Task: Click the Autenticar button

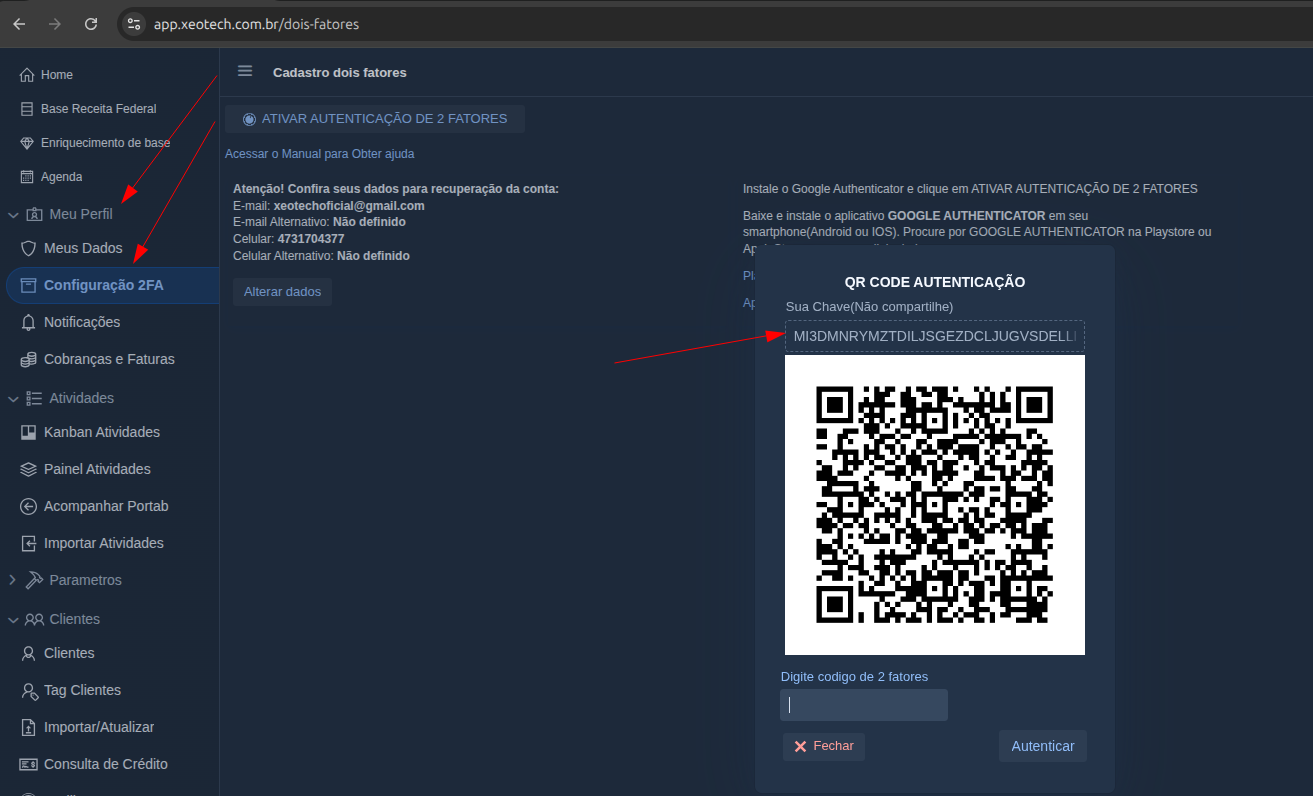Action: point(1043,746)
